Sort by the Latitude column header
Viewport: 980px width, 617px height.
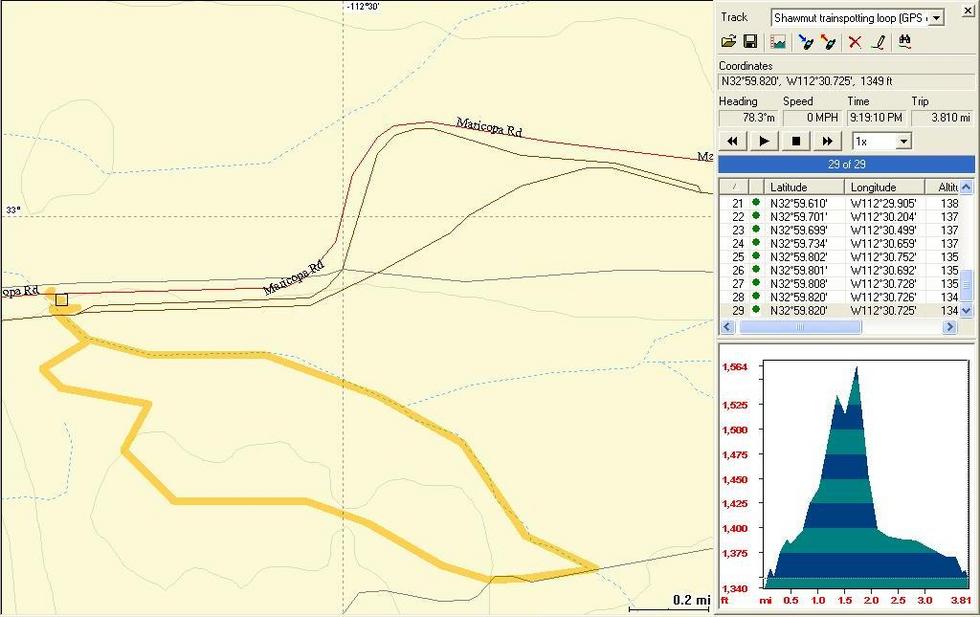(x=804, y=187)
